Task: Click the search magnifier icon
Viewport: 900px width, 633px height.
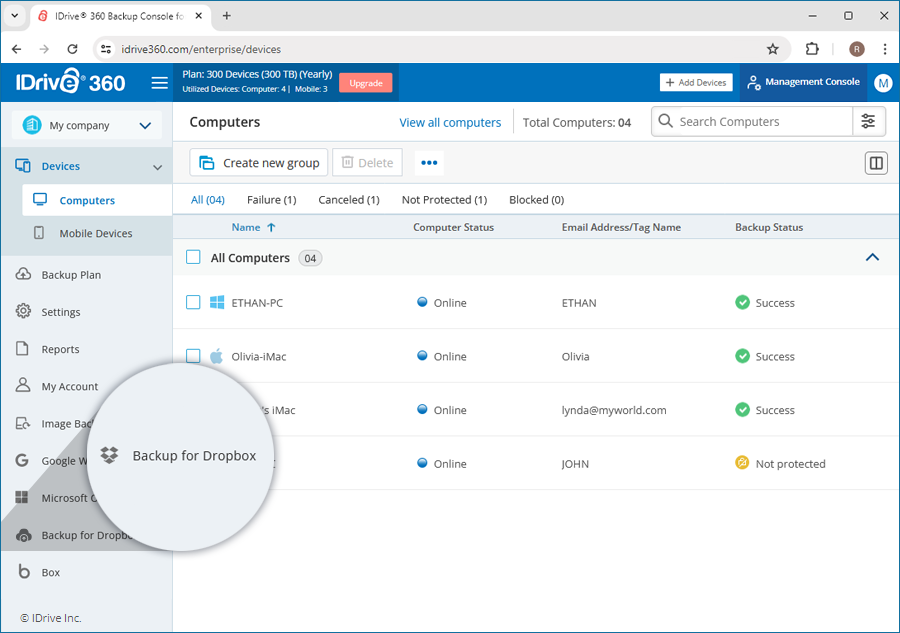Action: coord(665,121)
